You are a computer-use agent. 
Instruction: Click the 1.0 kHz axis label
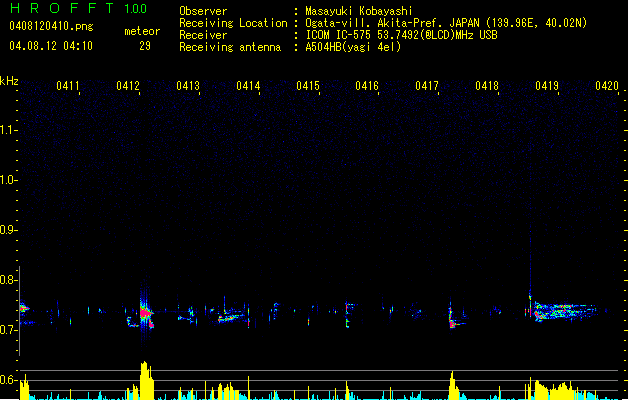pos(8,179)
